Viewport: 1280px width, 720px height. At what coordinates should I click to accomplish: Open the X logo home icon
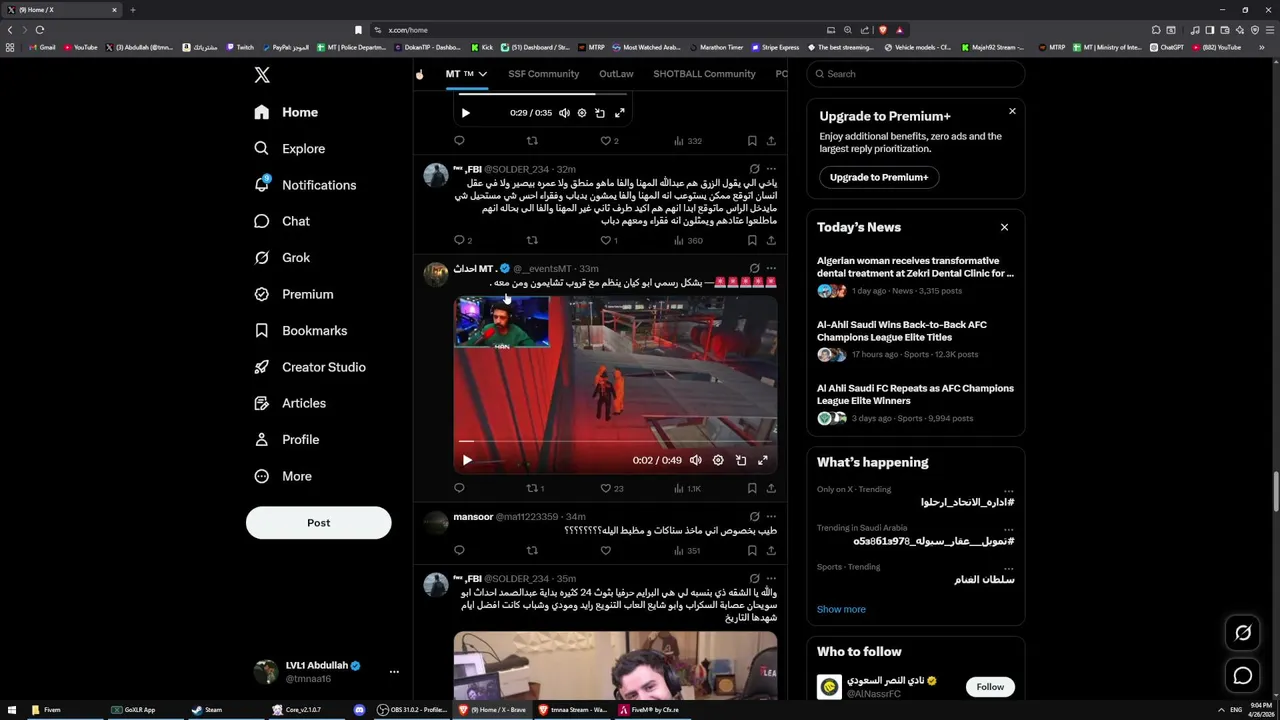tap(262, 75)
